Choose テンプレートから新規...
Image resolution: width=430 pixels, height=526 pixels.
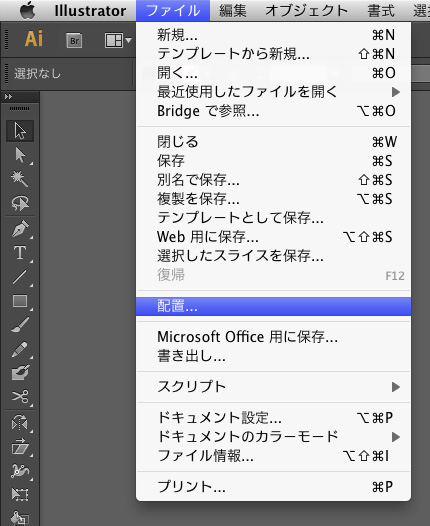point(274,54)
